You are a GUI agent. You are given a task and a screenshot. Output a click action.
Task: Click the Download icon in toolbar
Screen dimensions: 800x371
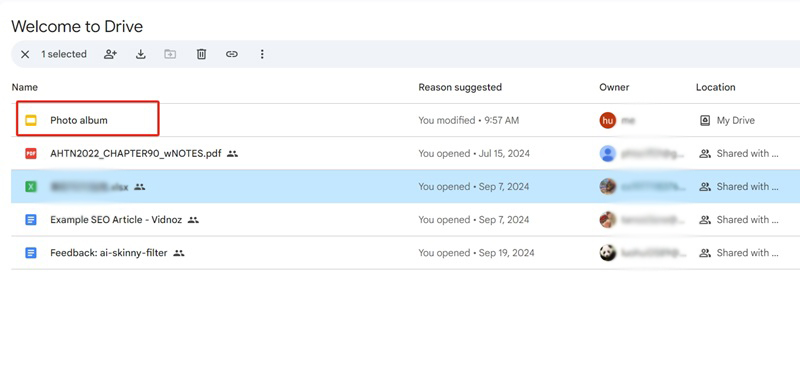141,54
